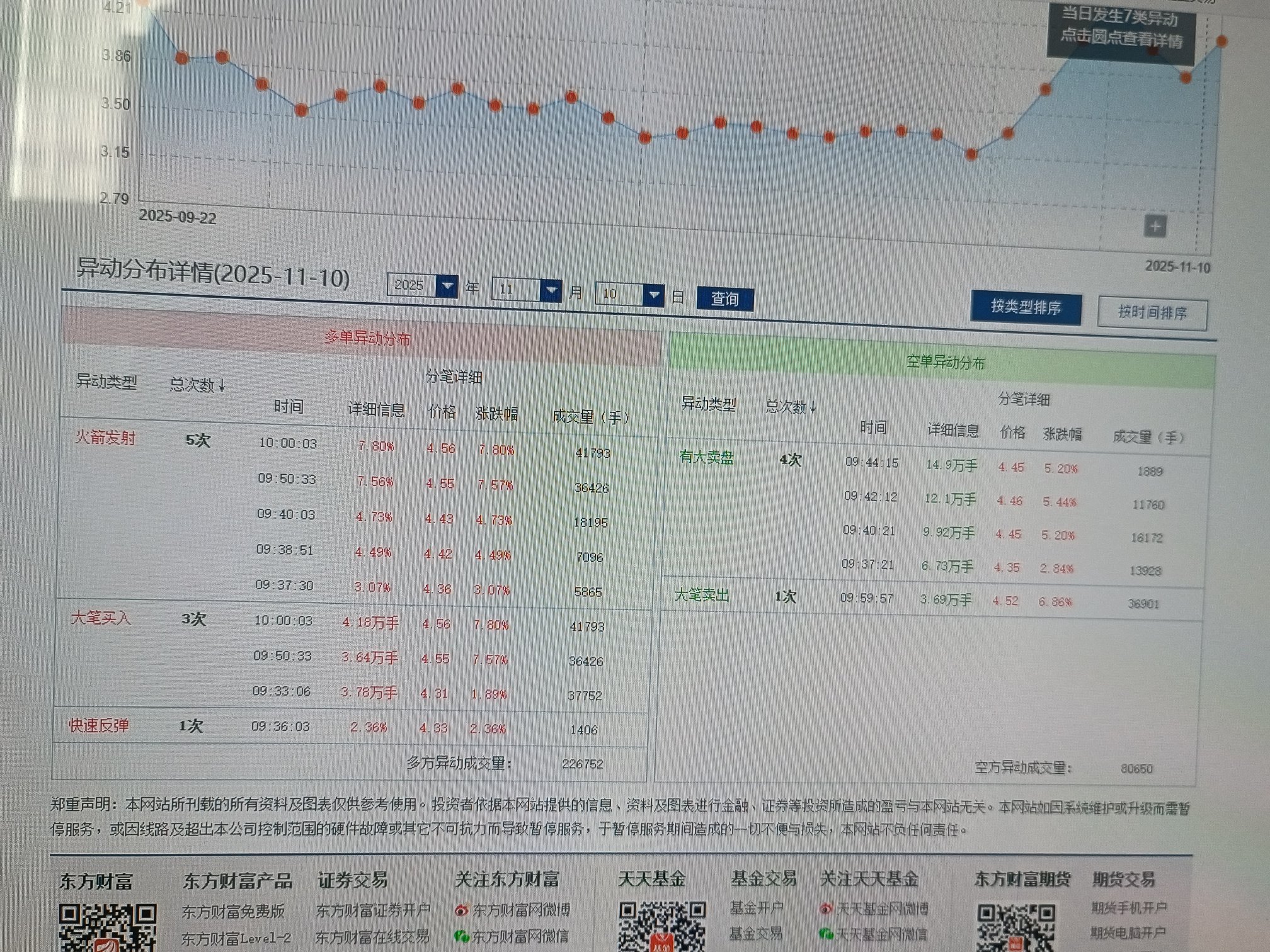Click the plus icon on the chart
This screenshot has width=1270, height=952.
(x=1155, y=227)
